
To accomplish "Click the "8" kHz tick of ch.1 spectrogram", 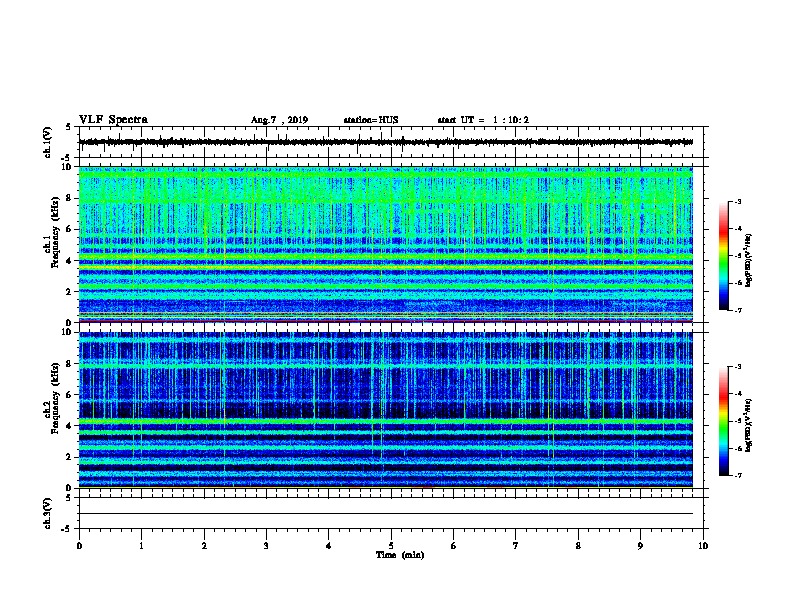I will [x=70, y=198].
